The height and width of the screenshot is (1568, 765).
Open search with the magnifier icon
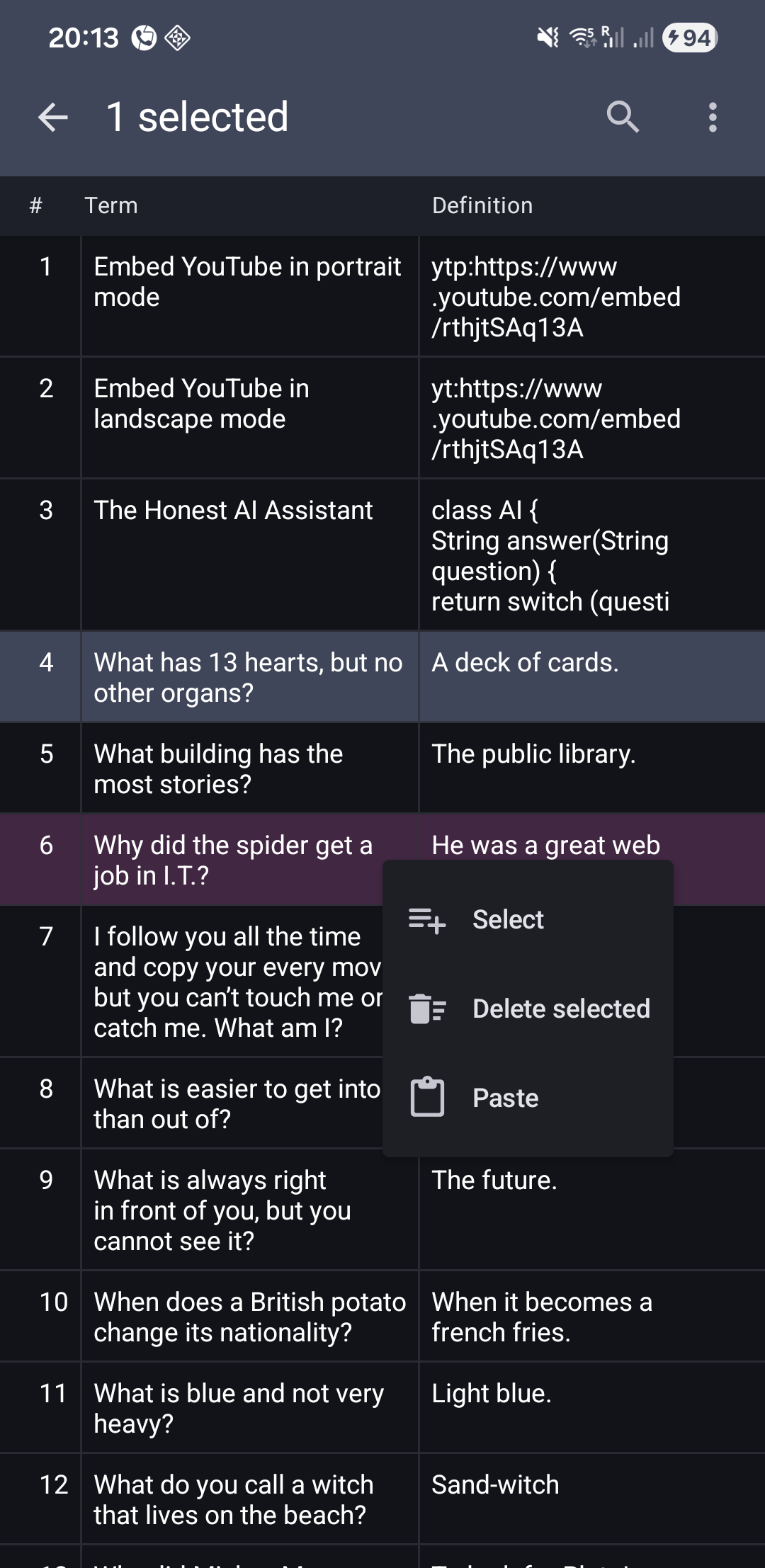point(623,117)
